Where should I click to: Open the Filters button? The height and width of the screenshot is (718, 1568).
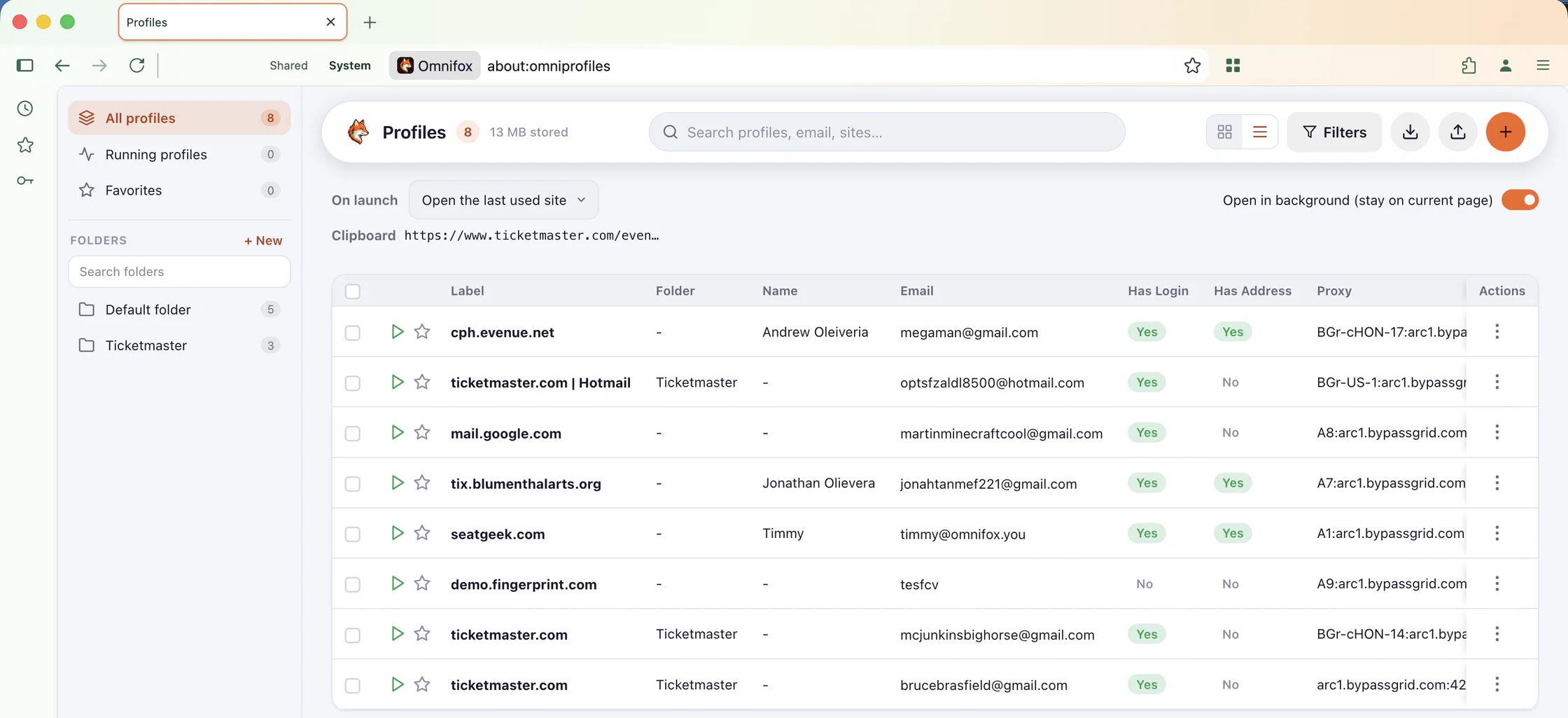tap(1333, 132)
